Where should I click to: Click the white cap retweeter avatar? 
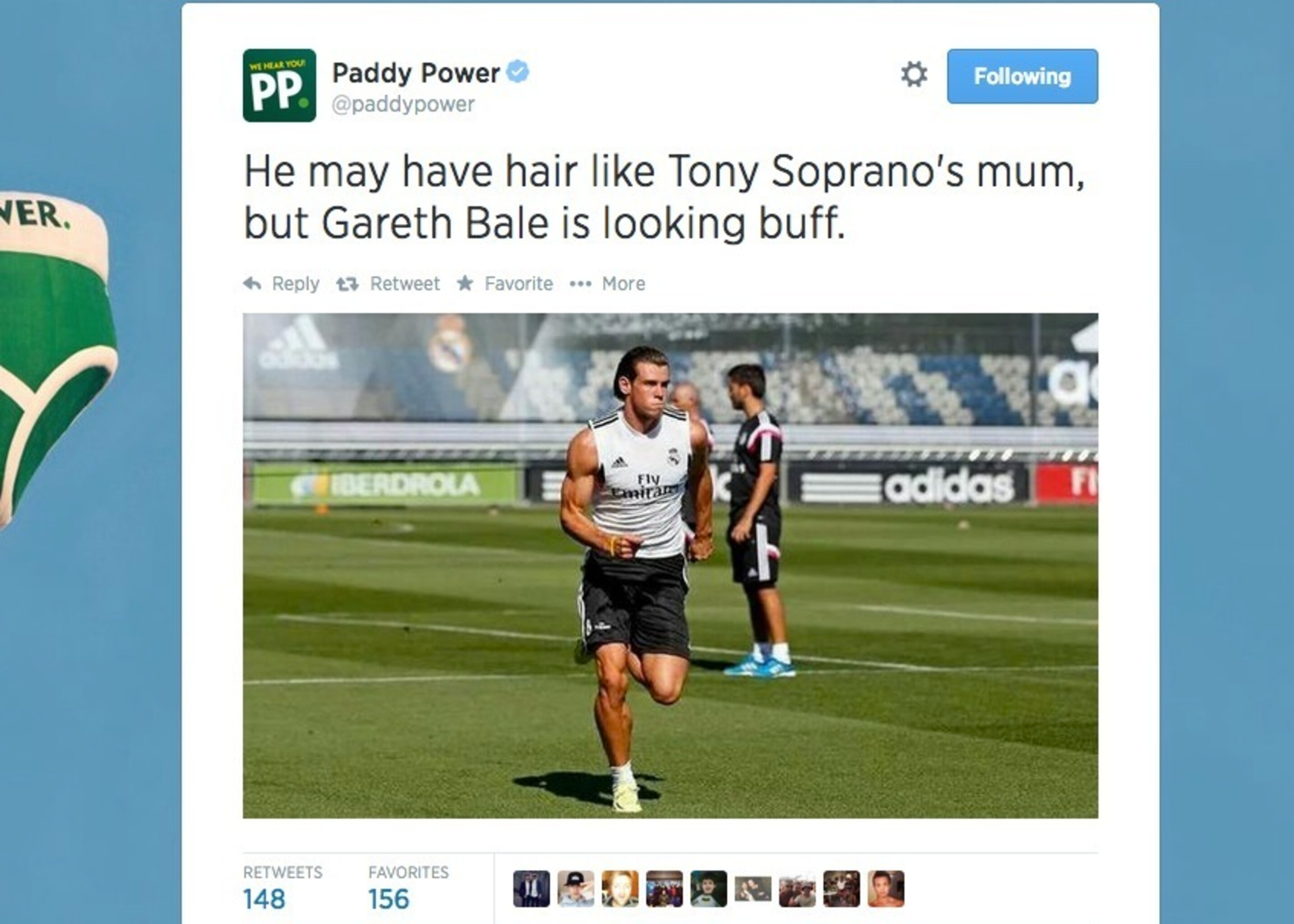(576, 888)
